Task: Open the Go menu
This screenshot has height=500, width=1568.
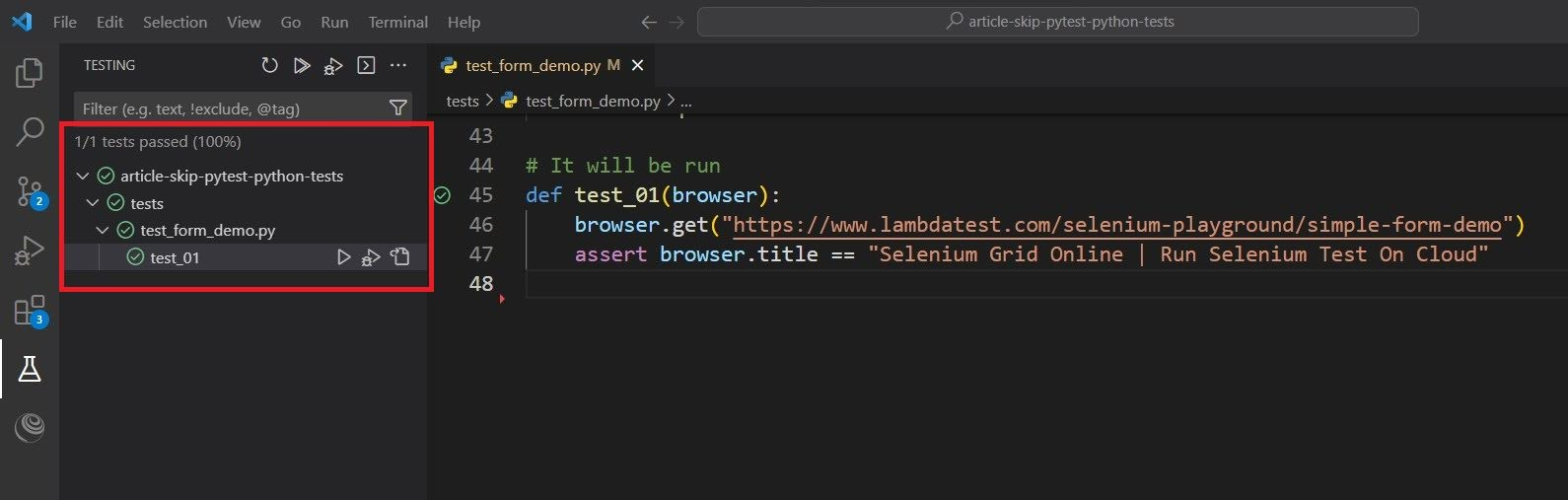Action: click(291, 22)
